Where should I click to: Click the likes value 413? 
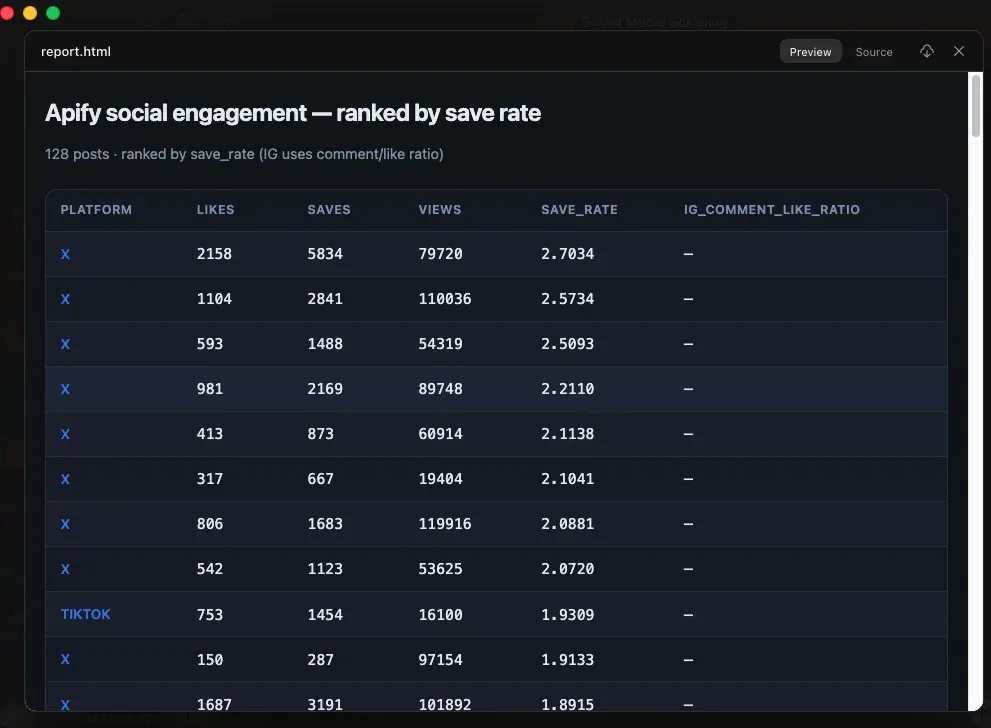pyautogui.click(x=210, y=434)
